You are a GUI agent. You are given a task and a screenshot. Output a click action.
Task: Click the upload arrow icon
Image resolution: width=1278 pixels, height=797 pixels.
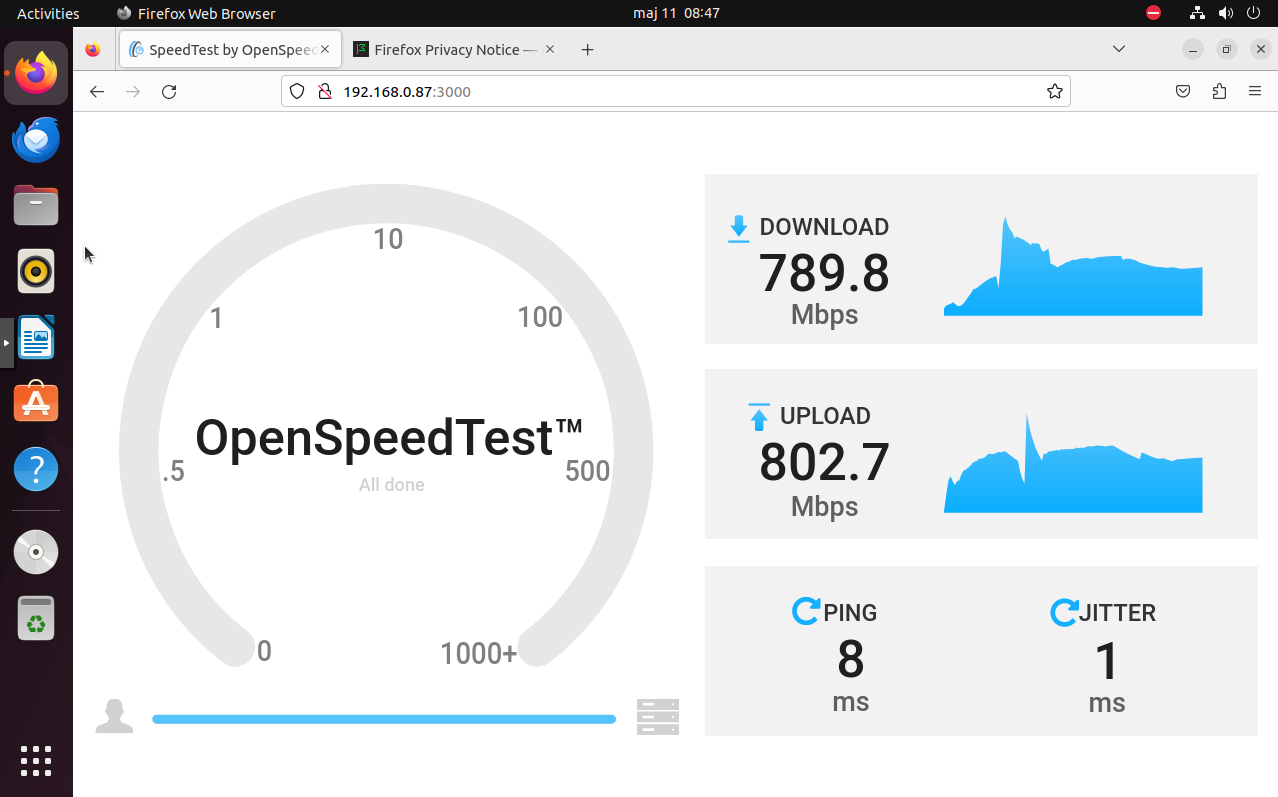pos(759,417)
